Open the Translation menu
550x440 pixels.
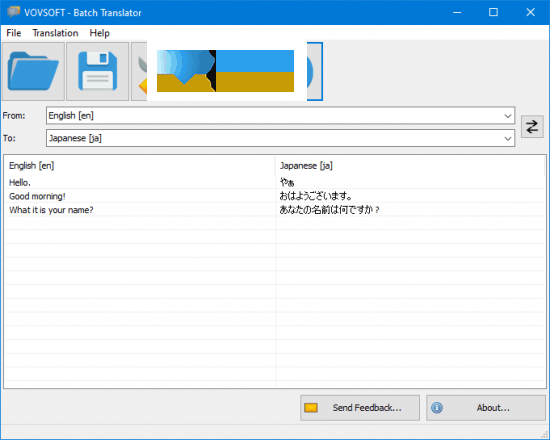click(55, 33)
